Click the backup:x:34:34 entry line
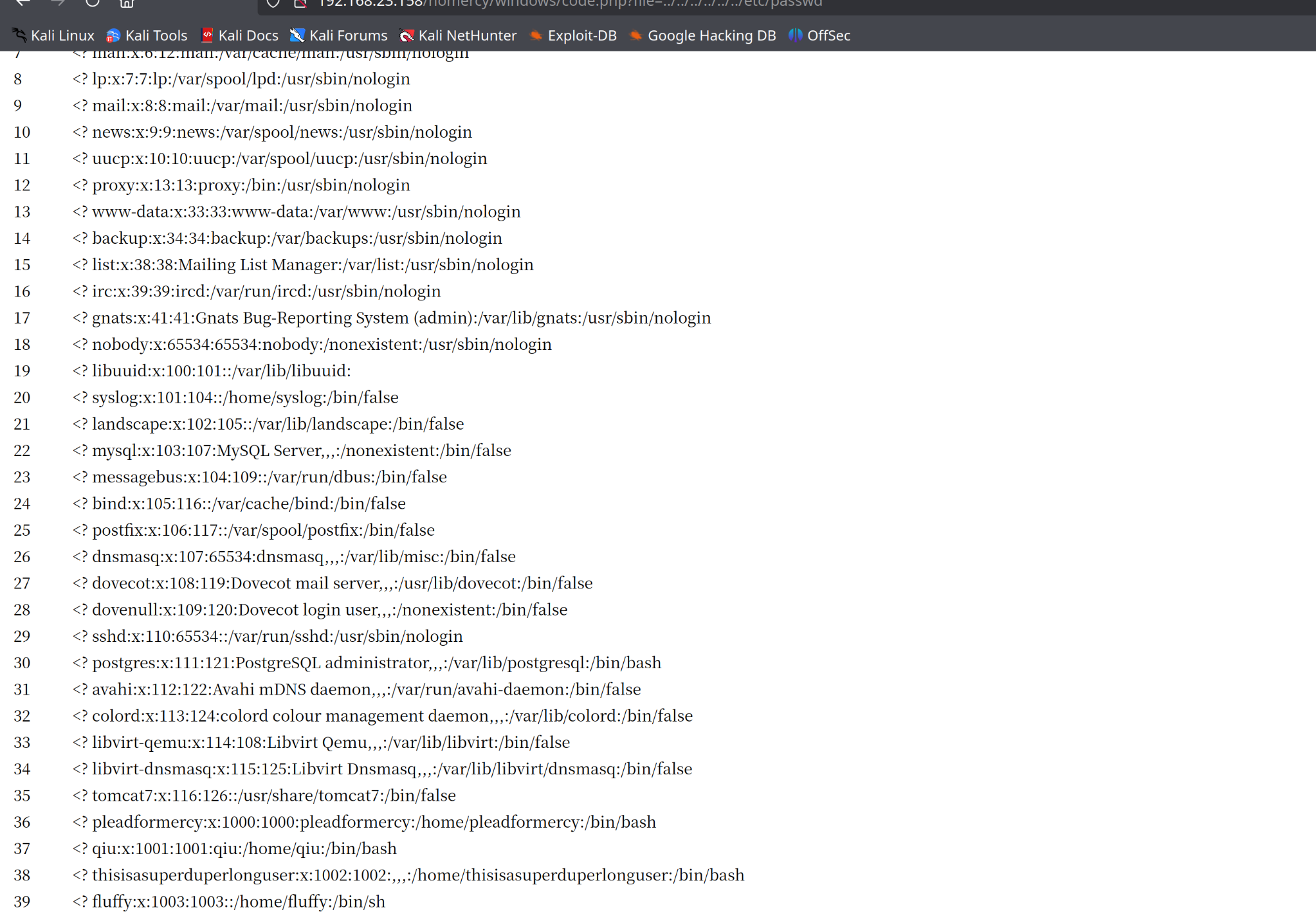 (288, 238)
